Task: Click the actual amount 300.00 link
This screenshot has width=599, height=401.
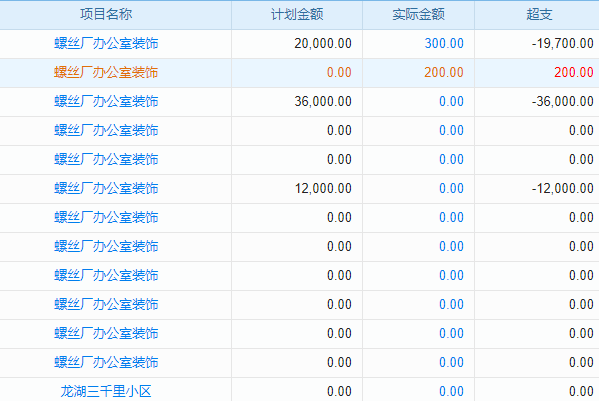Action: click(x=444, y=44)
